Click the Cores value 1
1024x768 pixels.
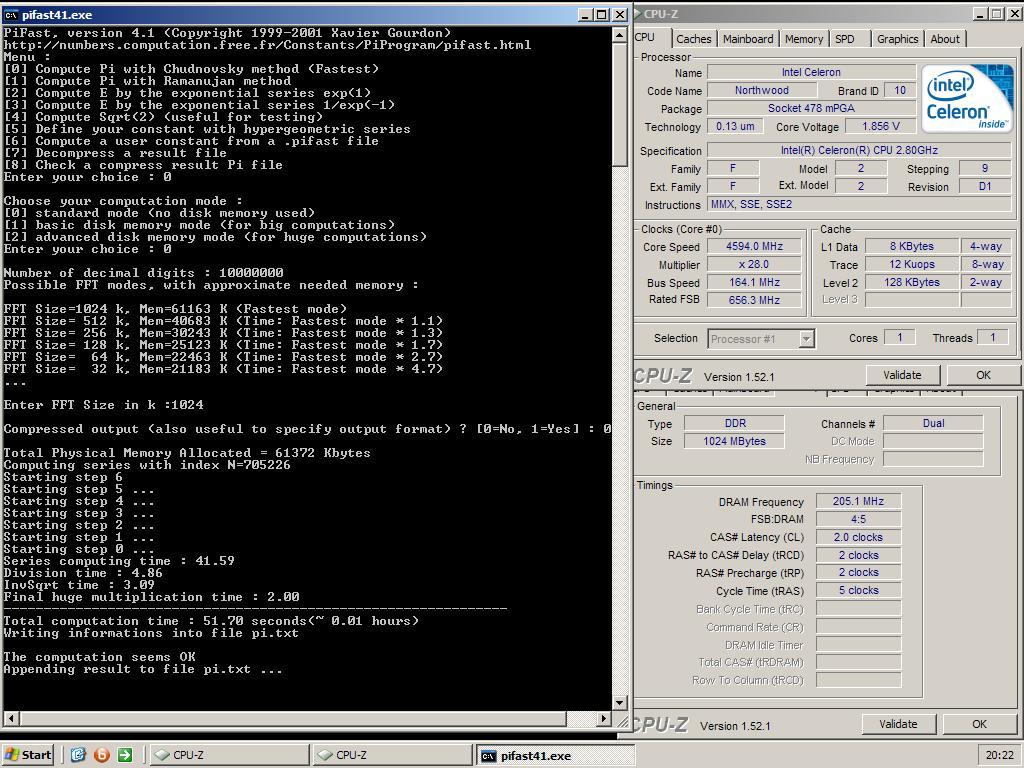coord(899,338)
